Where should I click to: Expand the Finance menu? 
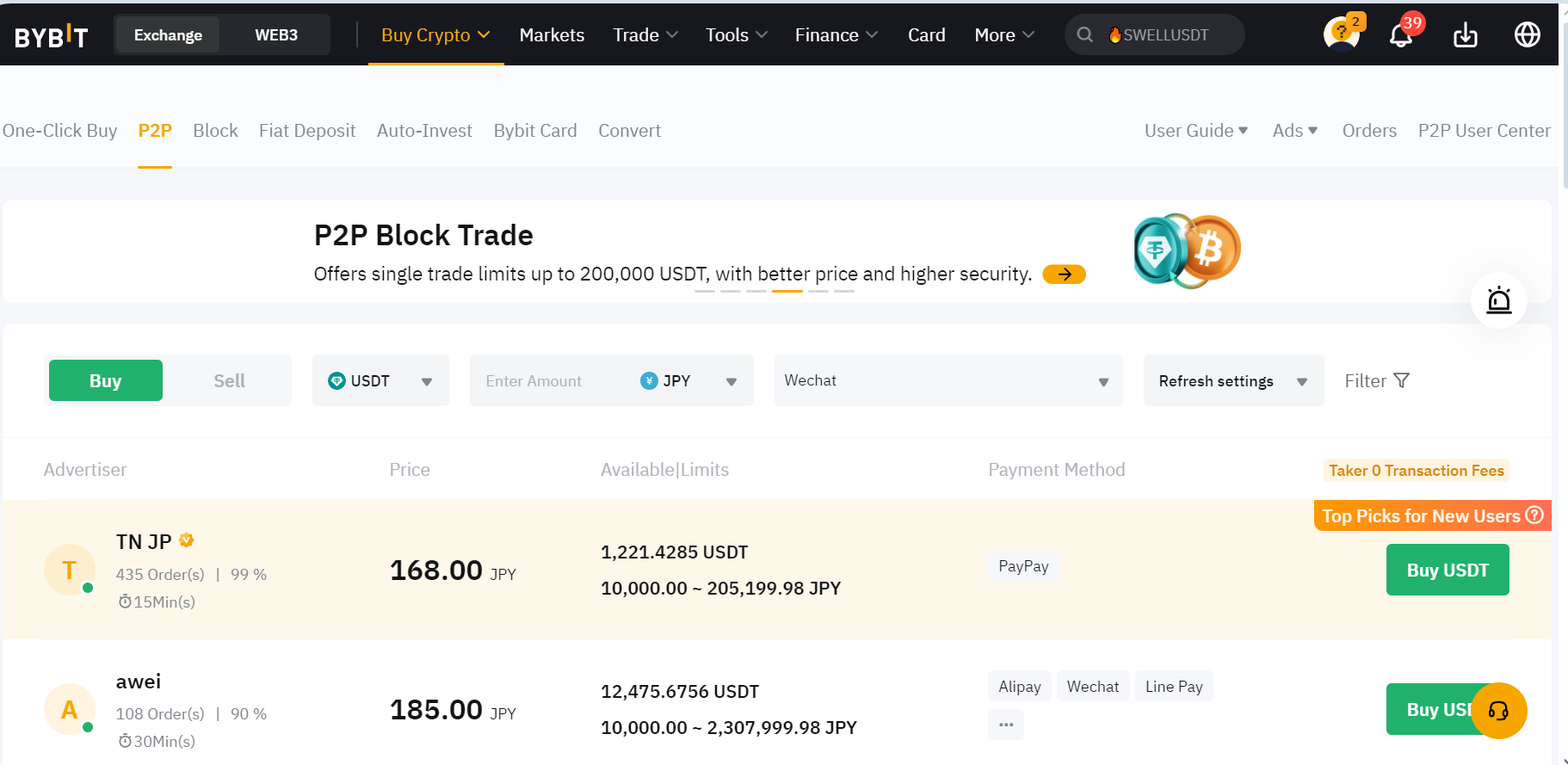click(x=836, y=35)
